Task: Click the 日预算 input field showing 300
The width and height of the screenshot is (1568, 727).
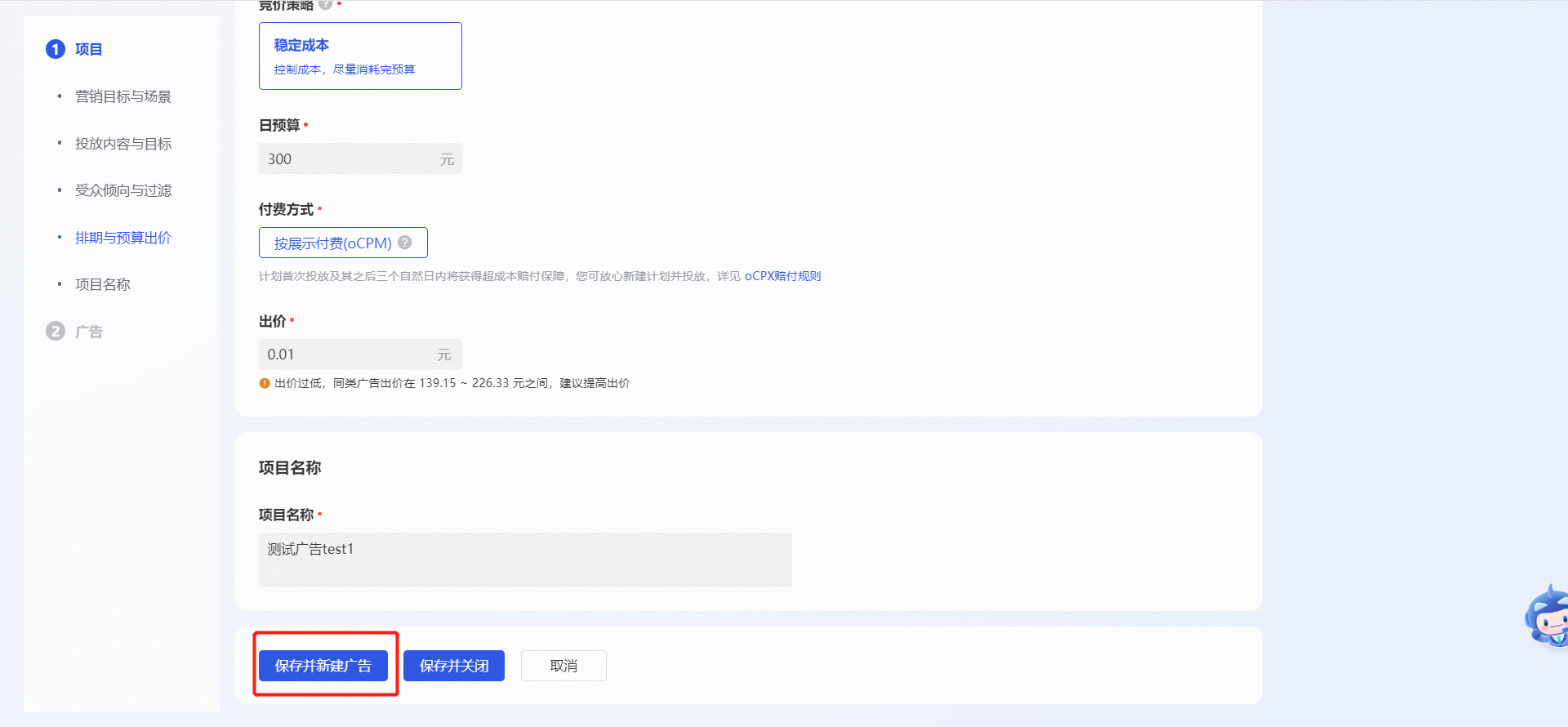Action: point(360,158)
